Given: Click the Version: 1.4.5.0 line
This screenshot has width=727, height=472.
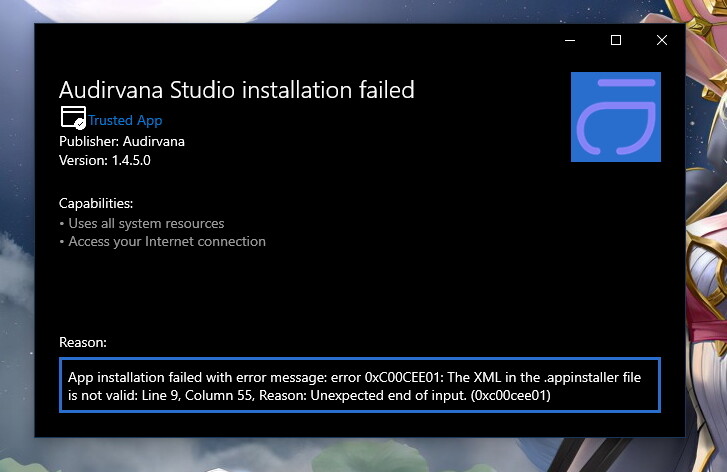Looking at the screenshot, I should click(x=105, y=160).
